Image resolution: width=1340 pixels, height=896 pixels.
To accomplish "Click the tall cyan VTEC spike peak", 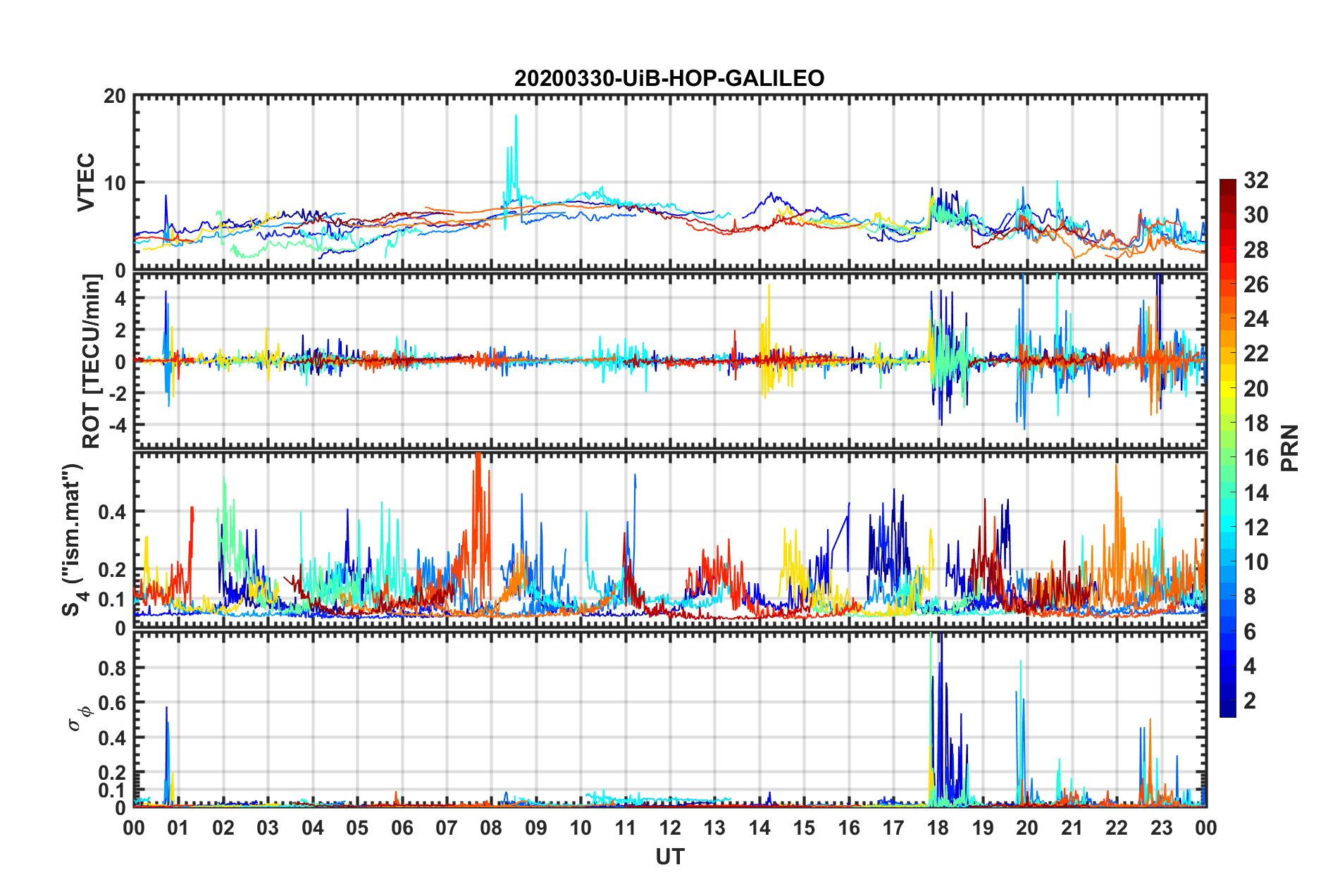I will (516, 117).
